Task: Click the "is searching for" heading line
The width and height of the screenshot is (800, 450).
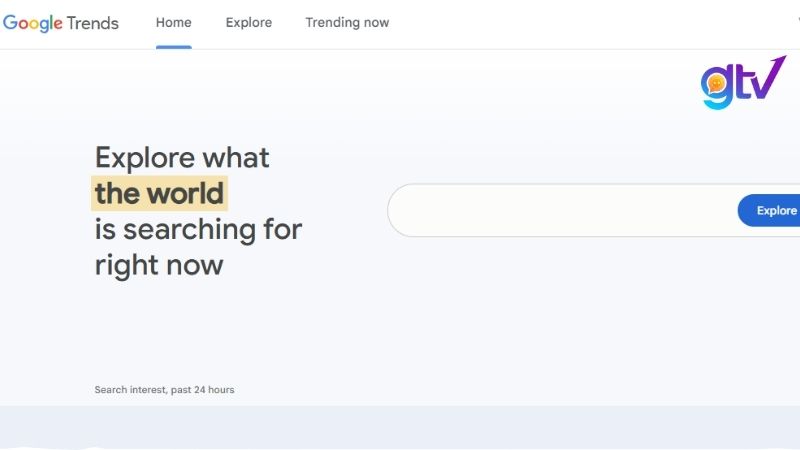Action: [198, 229]
